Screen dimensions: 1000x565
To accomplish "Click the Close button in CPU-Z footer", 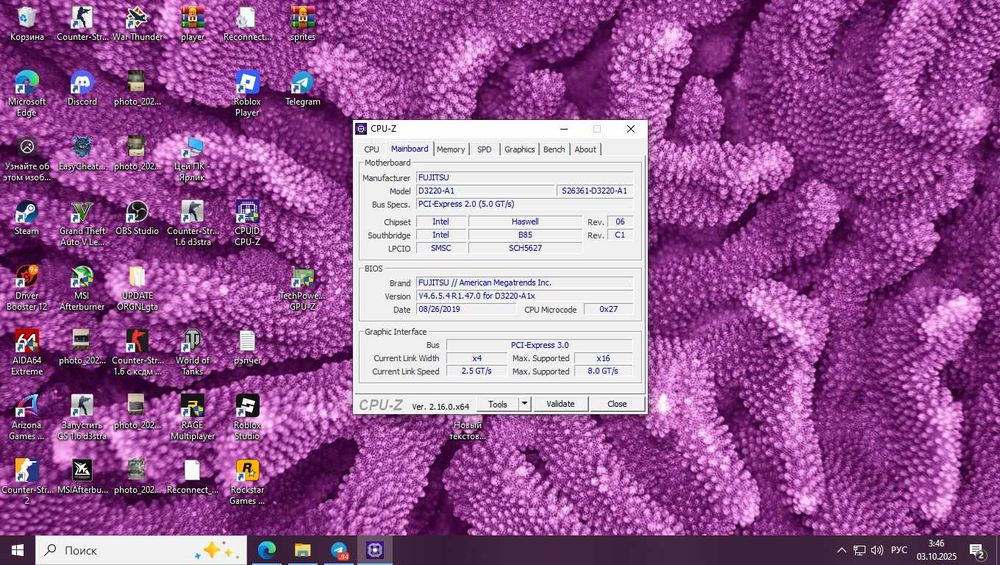I will [617, 404].
